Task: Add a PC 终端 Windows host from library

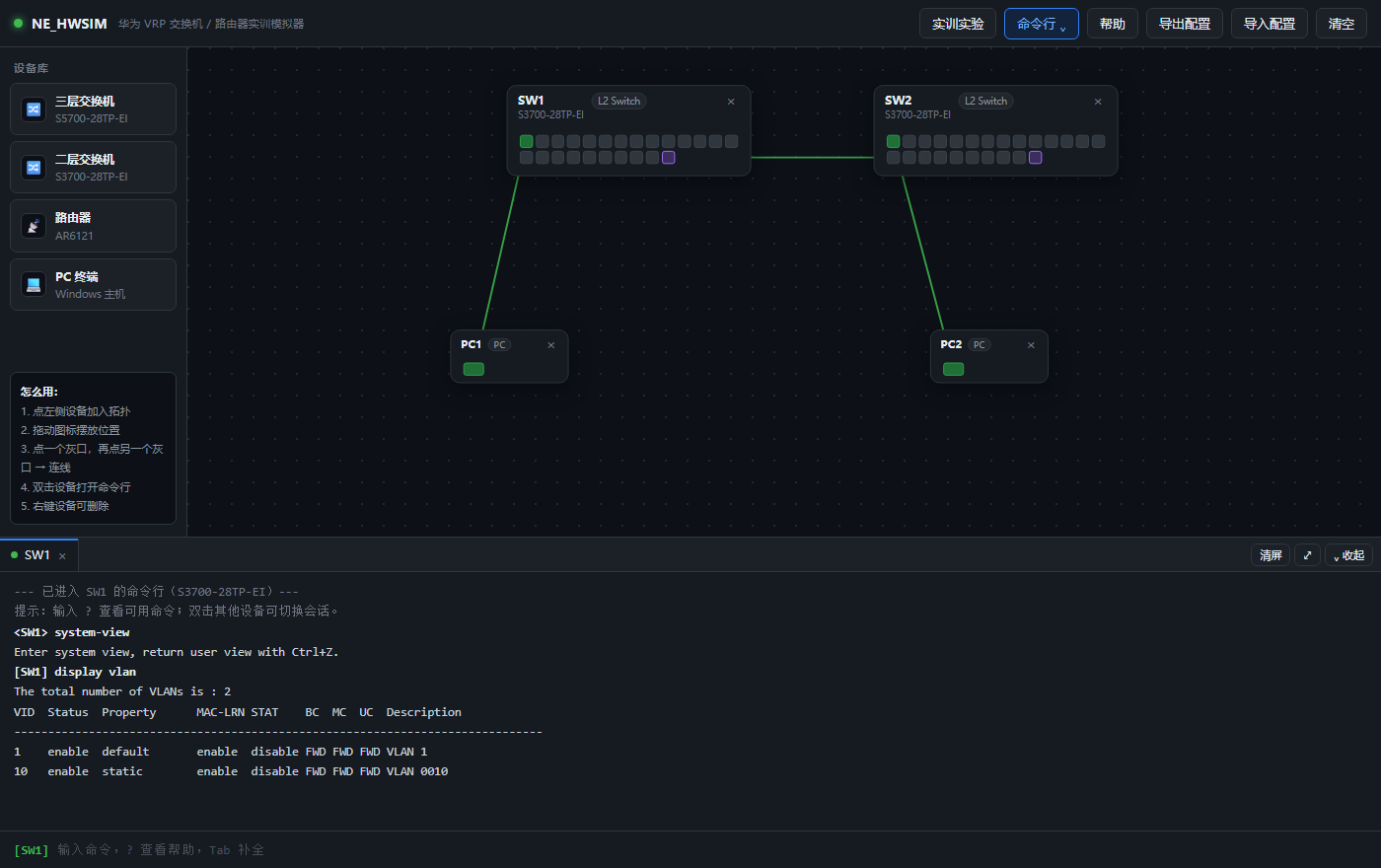Action: [x=93, y=284]
